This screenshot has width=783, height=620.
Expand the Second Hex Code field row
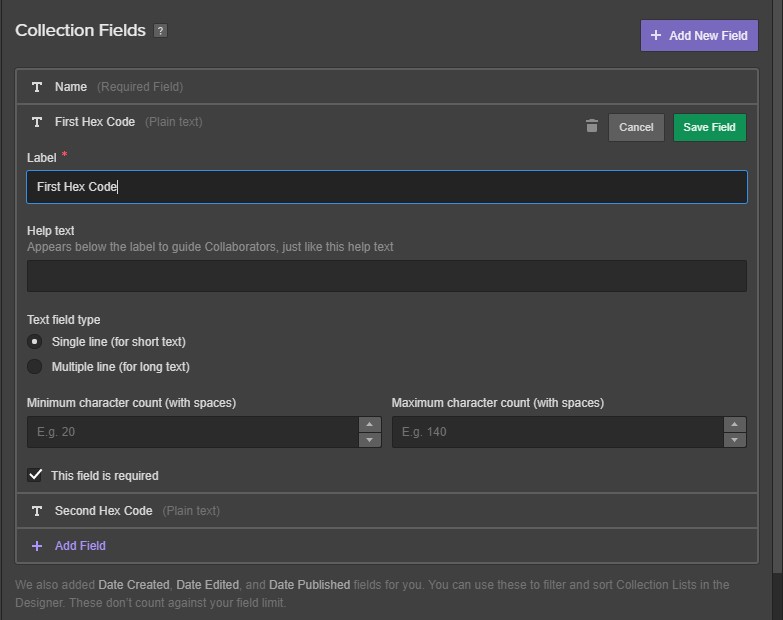[x=387, y=511]
